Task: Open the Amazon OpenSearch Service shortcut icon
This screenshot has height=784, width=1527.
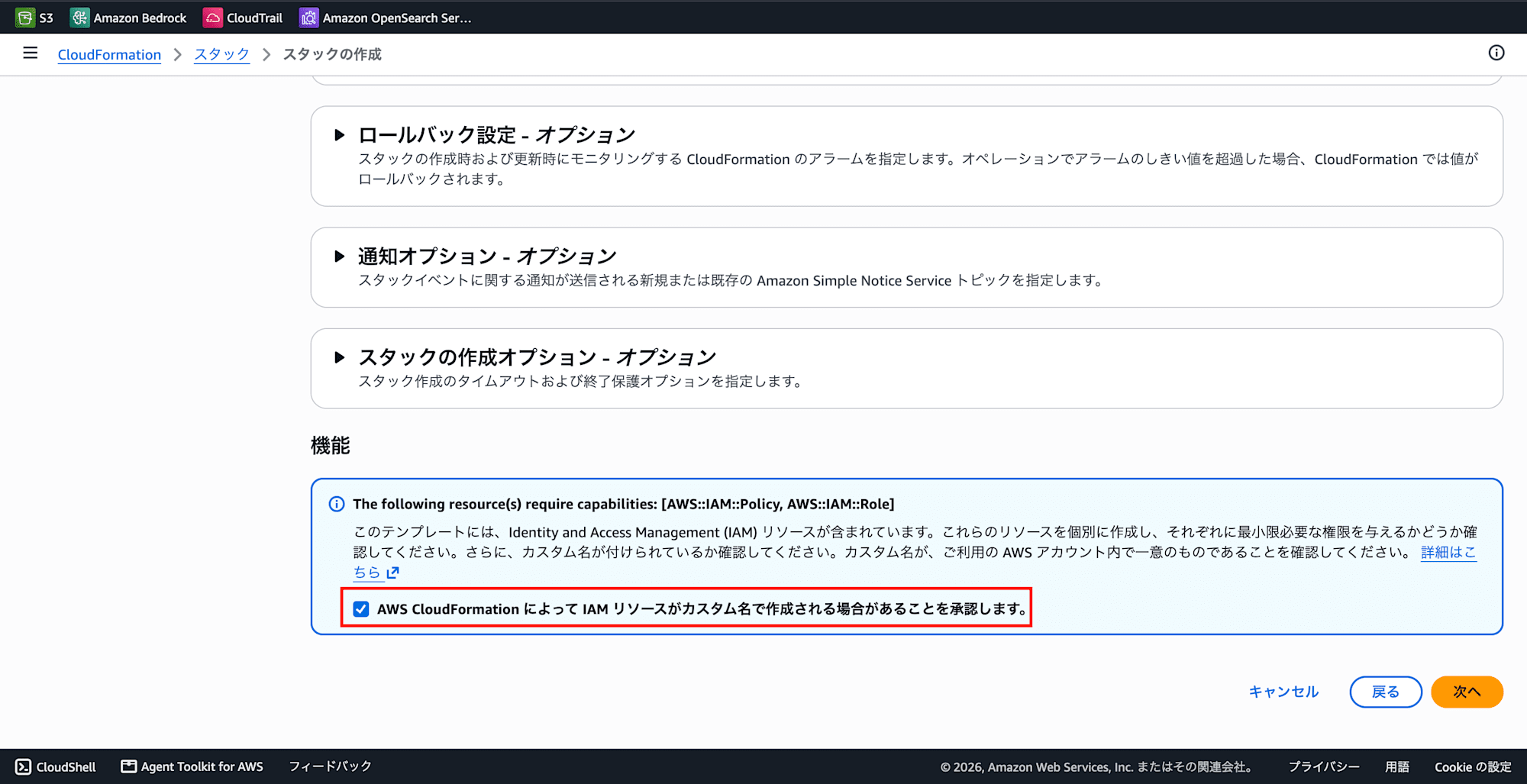Action: pyautogui.click(x=308, y=18)
